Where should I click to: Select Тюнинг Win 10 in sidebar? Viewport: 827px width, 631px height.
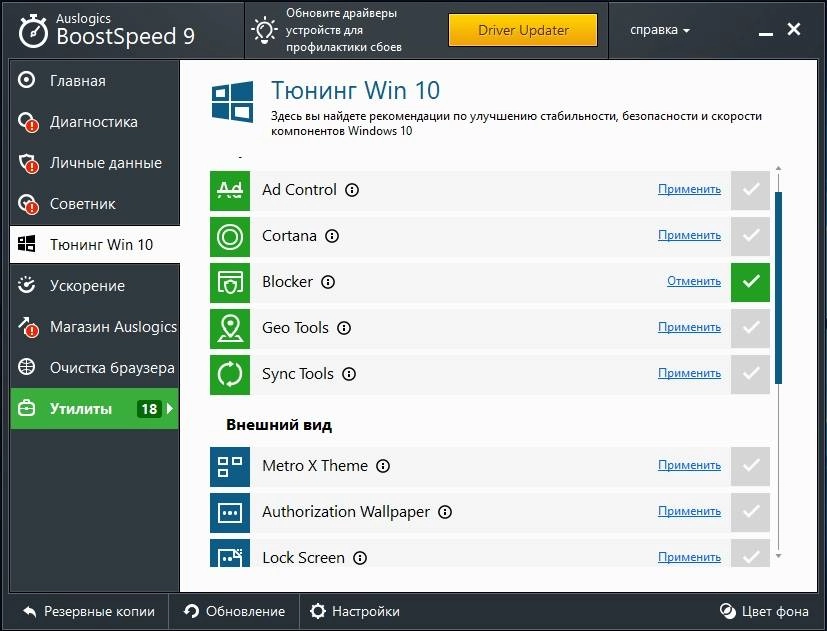tap(94, 244)
